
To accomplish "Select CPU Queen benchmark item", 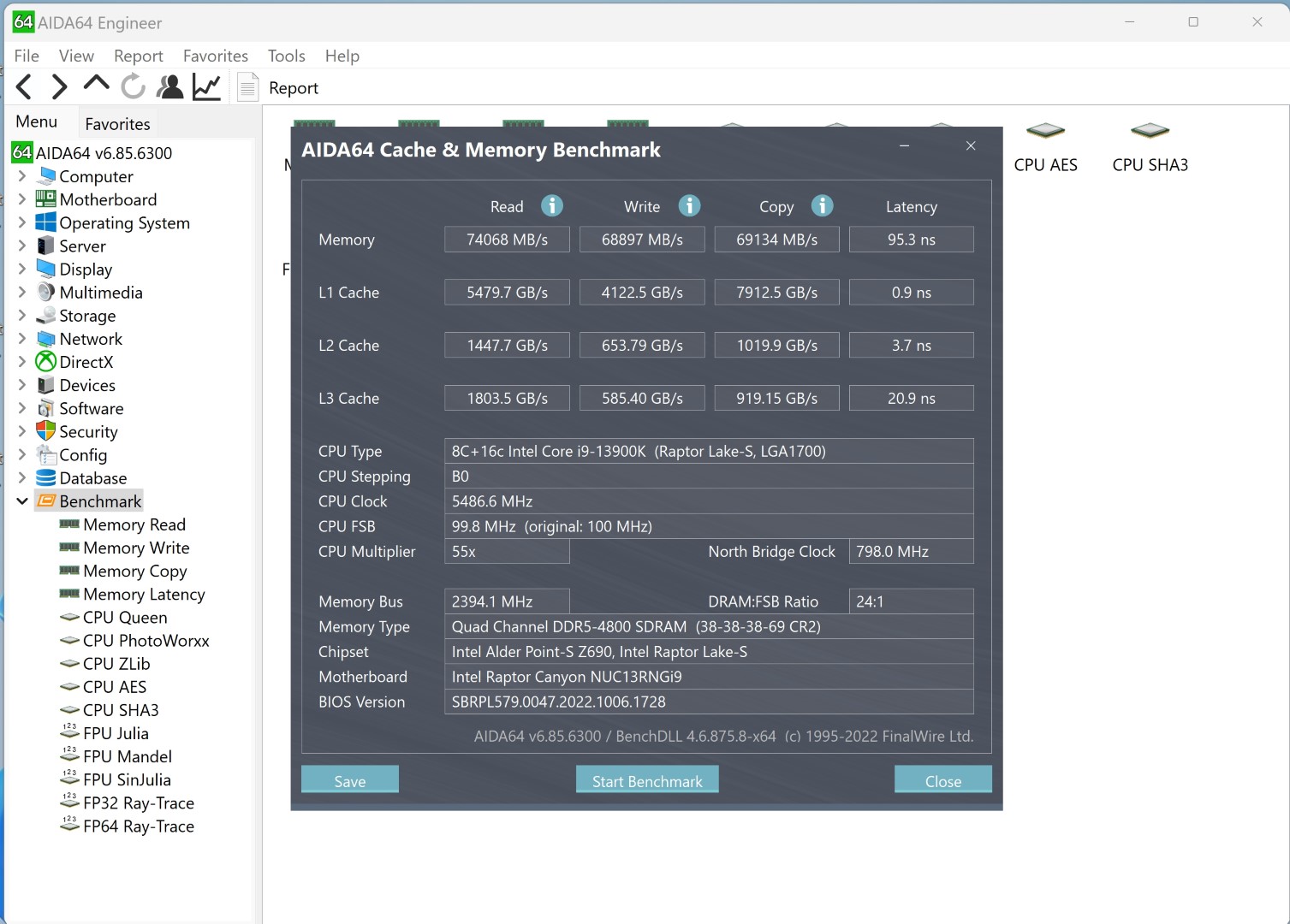I will click(125, 617).
